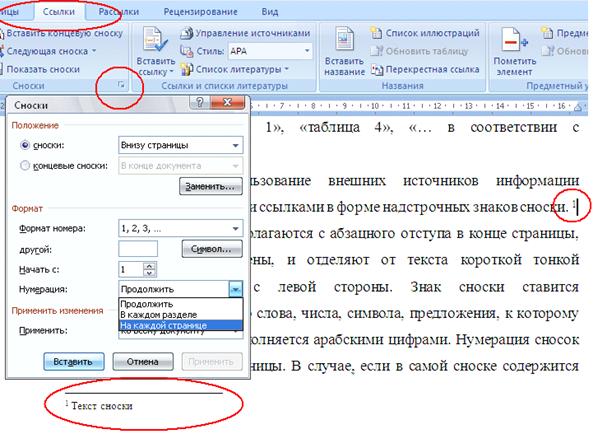Viewport: 598px width, 434px height.
Task: Click the Отмена button
Action: click(x=143, y=362)
